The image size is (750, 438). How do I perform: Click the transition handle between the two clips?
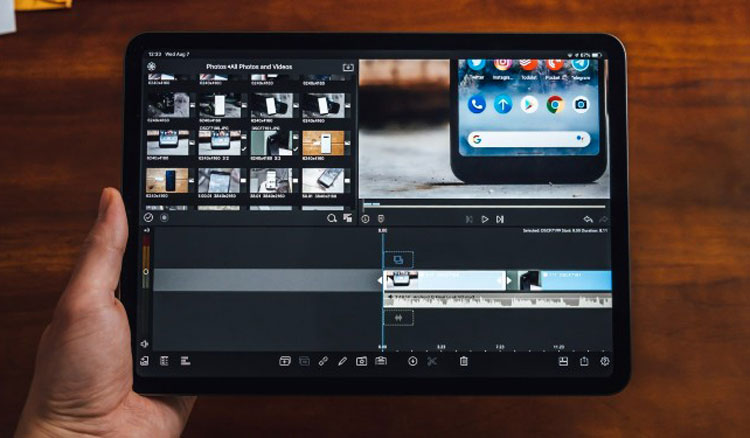point(508,281)
